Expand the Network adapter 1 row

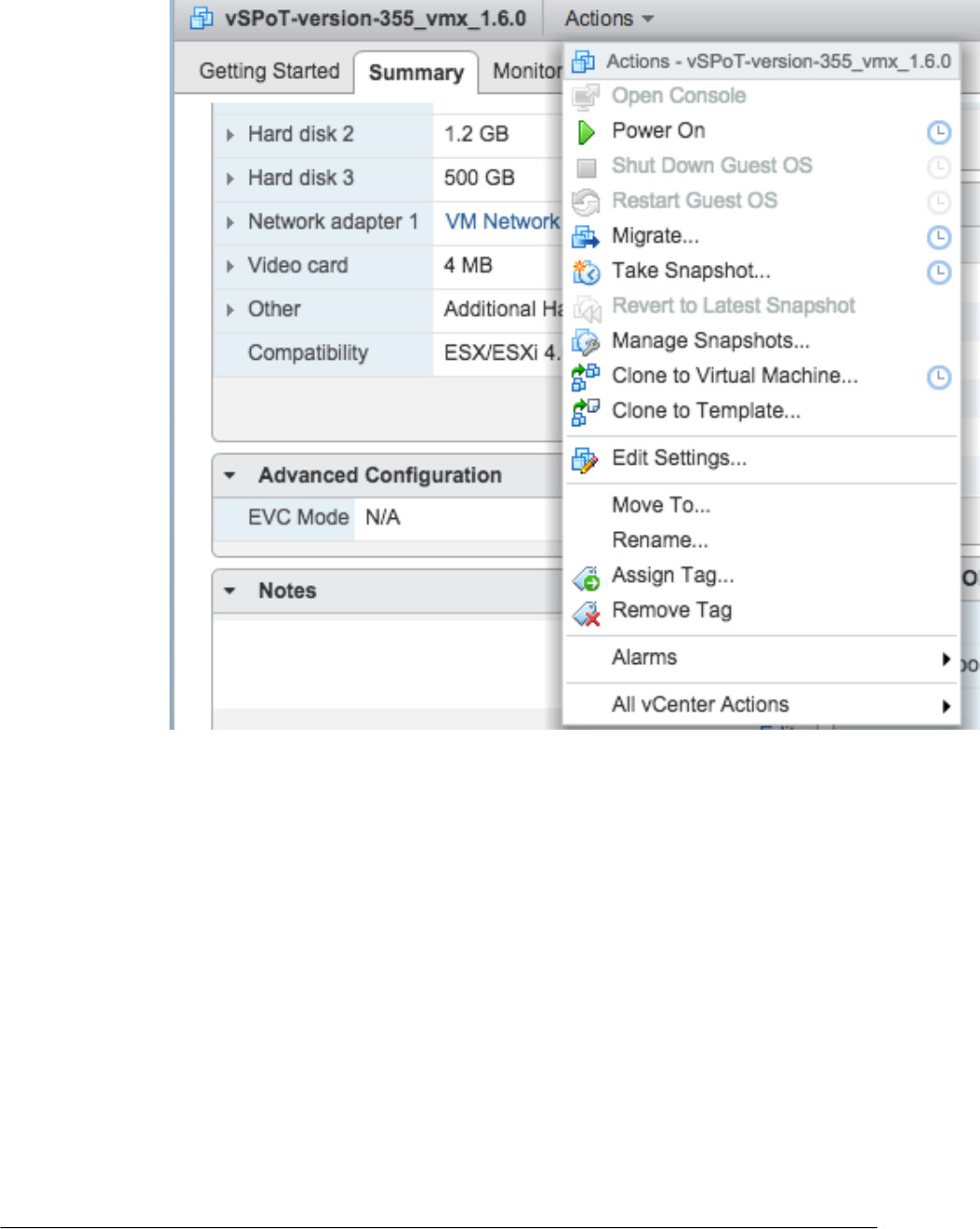pyautogui.click(x=230, y=222)
